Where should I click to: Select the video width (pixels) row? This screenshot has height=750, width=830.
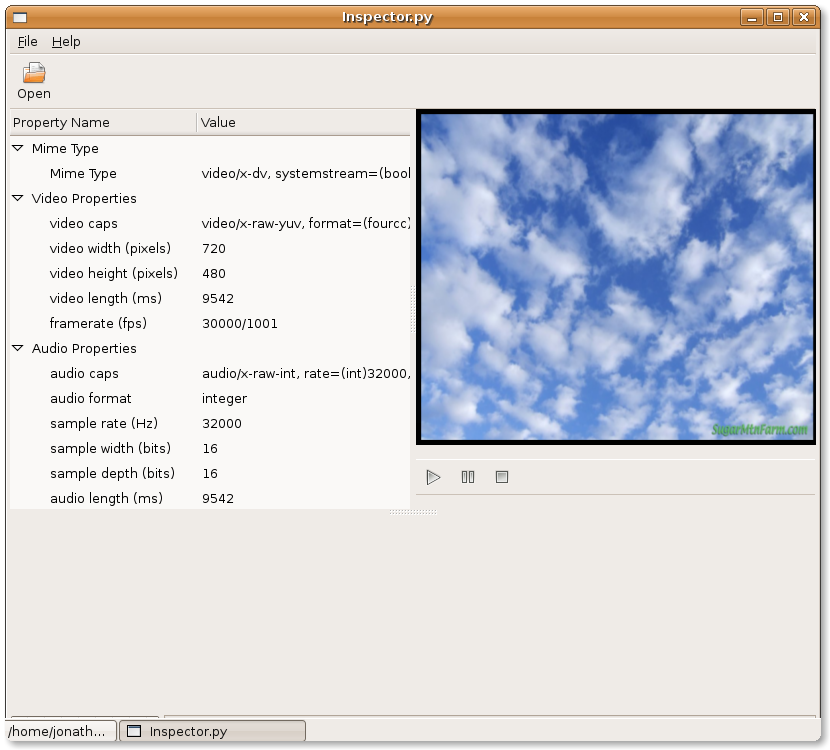[110, 248]
